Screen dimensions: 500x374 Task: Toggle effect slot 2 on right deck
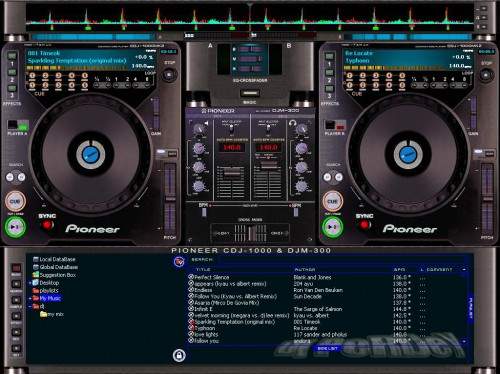(329, 72)
